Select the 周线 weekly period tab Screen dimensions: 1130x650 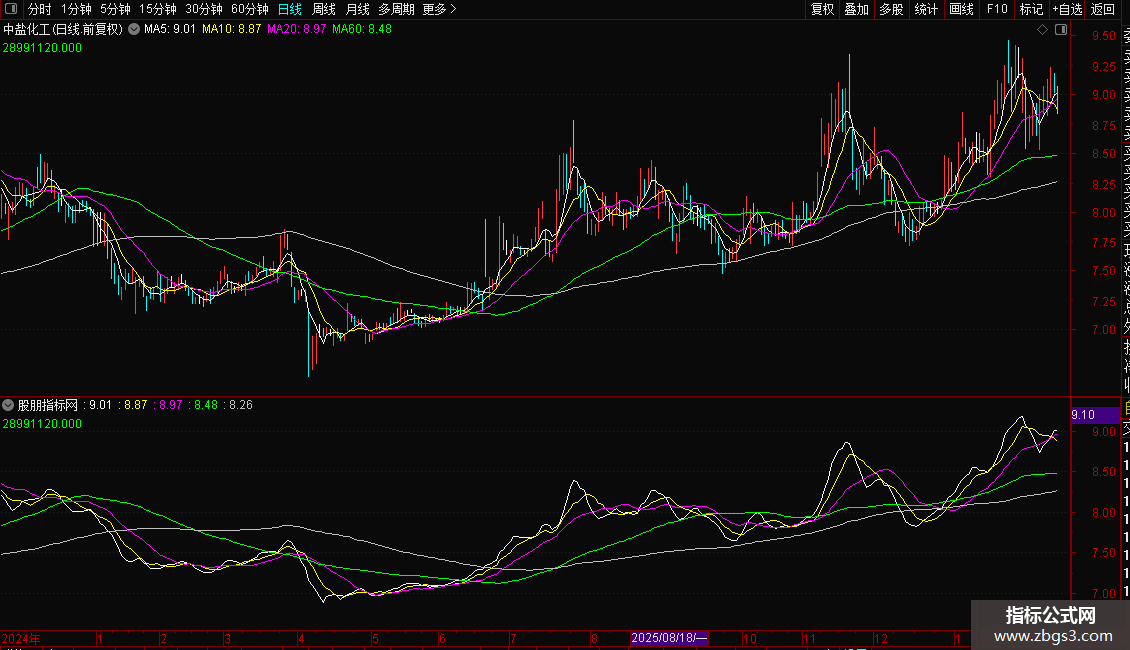325,9
